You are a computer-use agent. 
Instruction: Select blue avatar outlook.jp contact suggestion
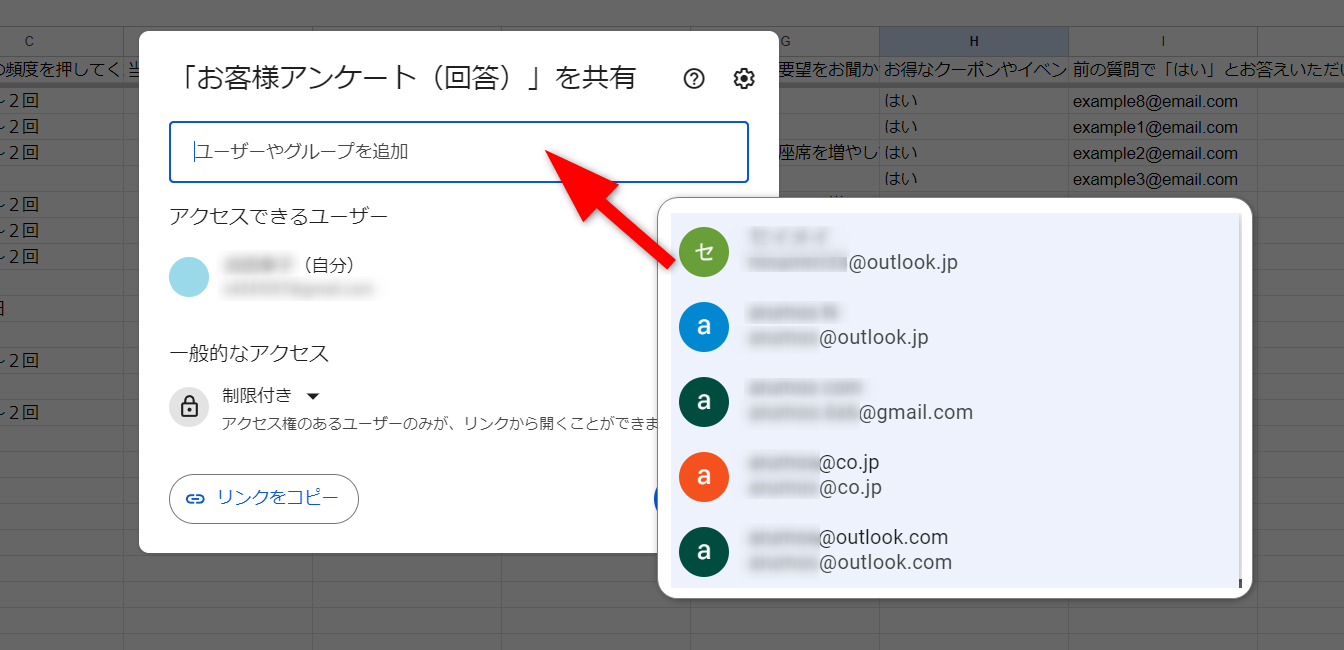pyautogui.click(x=704, y=326)
